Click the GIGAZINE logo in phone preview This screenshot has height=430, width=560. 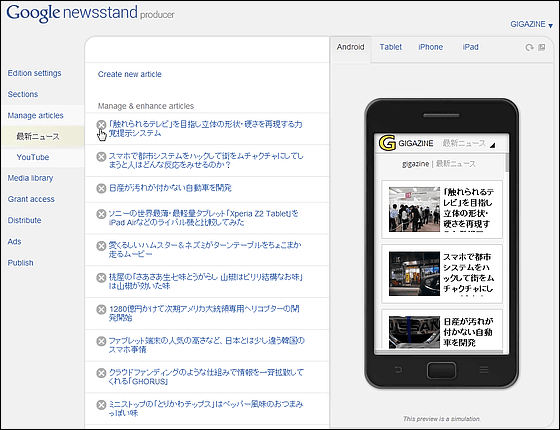[x=387, y=143]
